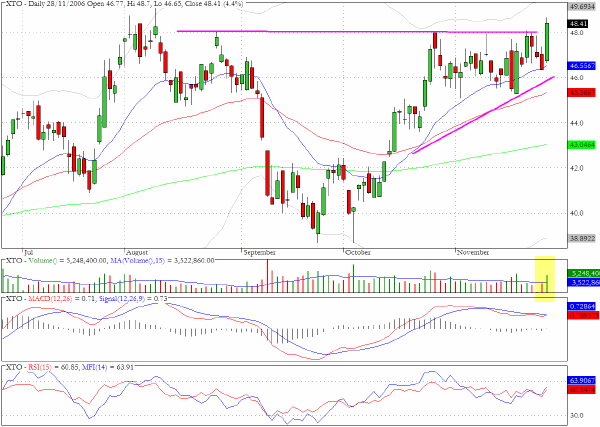Viewport: 600px width, 427px height.
Task: Click the latest green volume bar
Action: point(547,284)
